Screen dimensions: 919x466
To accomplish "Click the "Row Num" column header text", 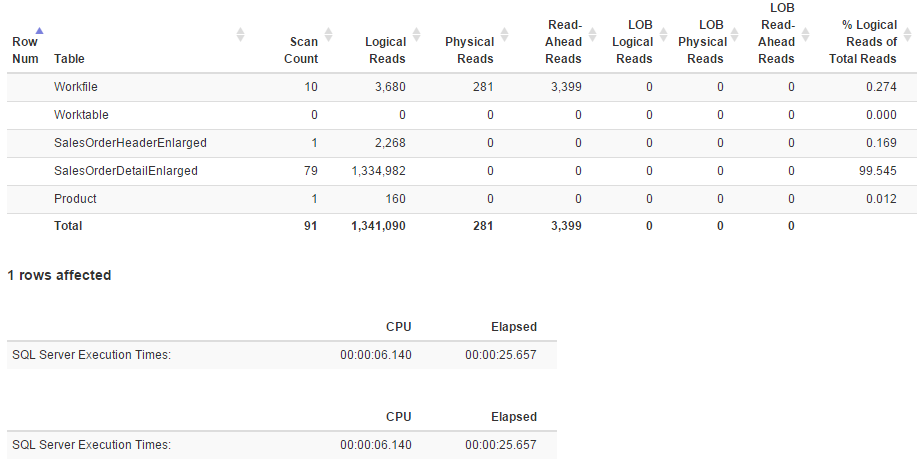I will point(26,51).
